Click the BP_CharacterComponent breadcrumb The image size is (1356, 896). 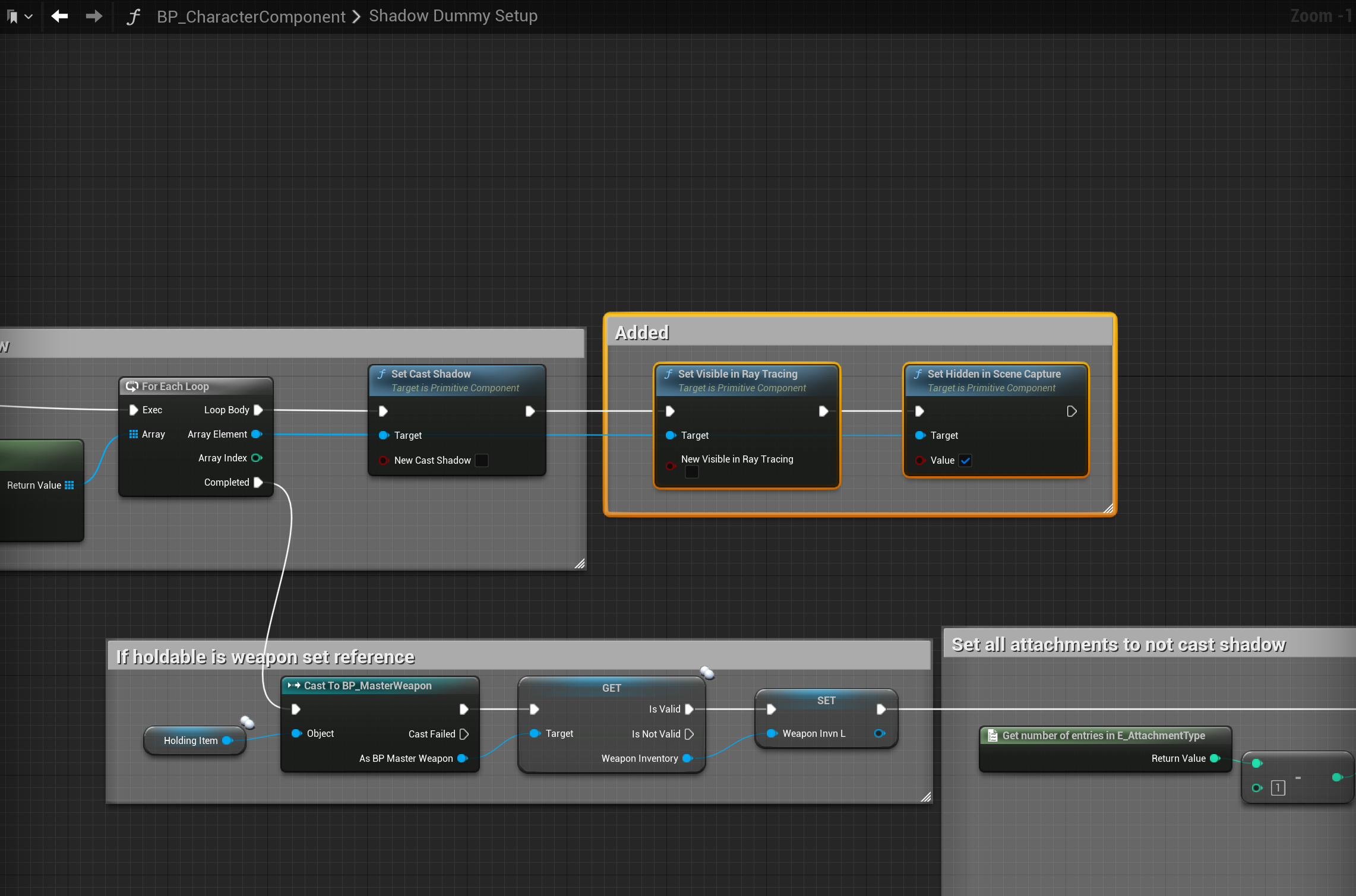point(251,17)
